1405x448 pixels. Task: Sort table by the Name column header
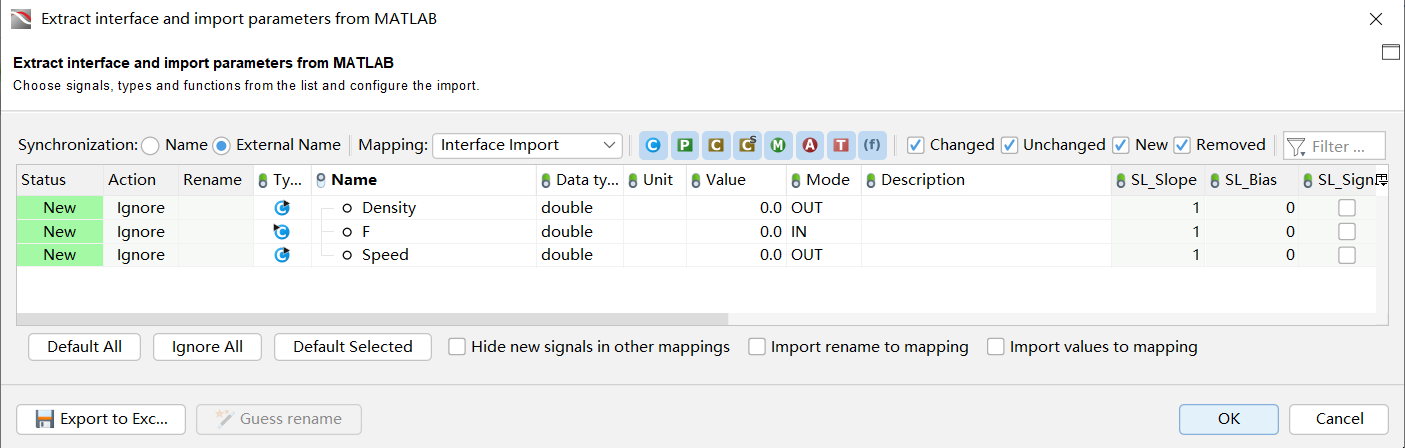coord(354,180)
